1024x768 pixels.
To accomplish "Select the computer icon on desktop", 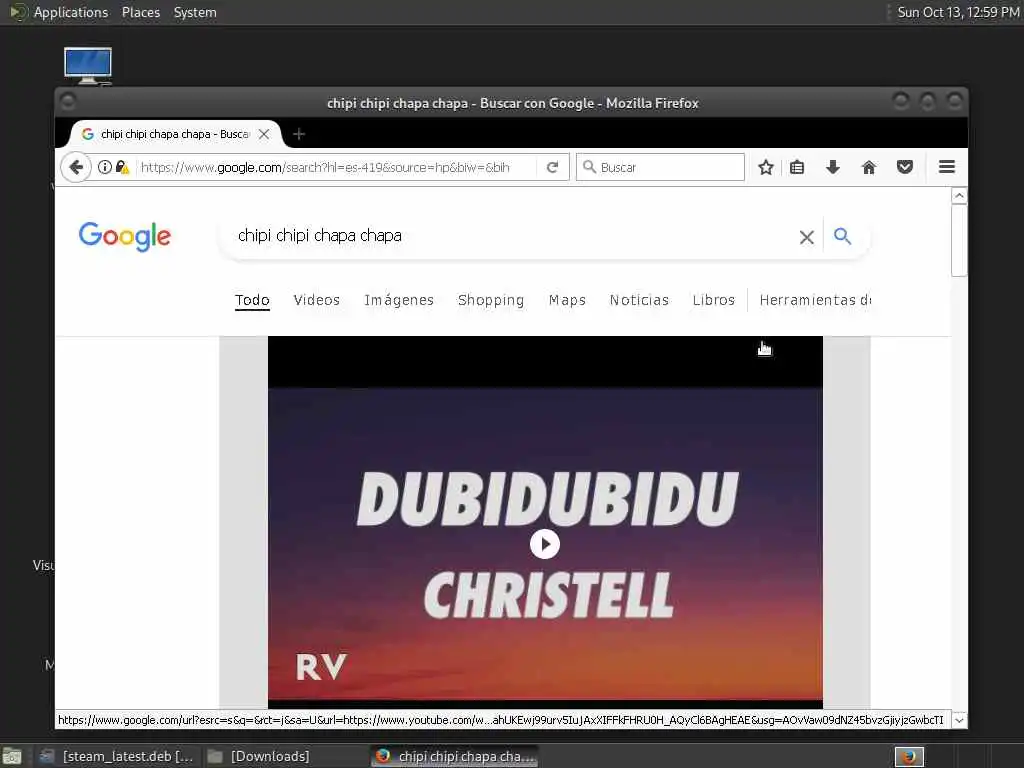I will point(88,65).
